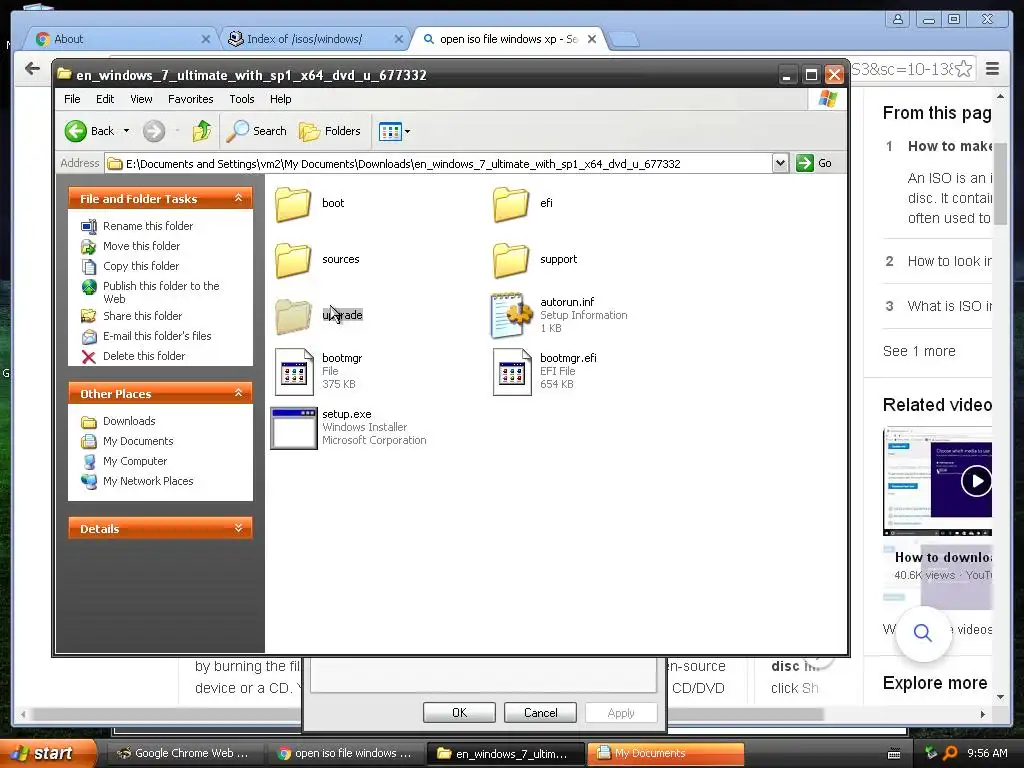The width and height of the screenshot is (1024, 768).
Task: Click E-mail this folder's files
Action: (157, 336)
